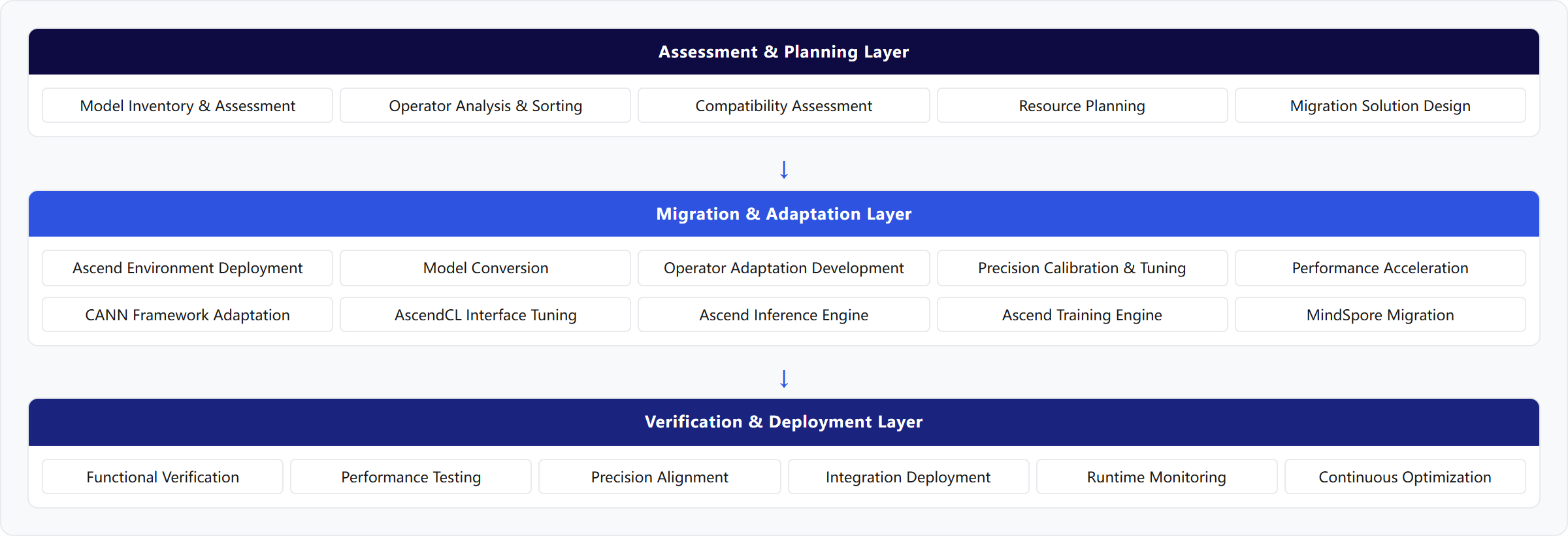Click the Performance Acceleration box
This screenshot has width=1568, height=536.
pyautogui.click(x=1380, y=268)
